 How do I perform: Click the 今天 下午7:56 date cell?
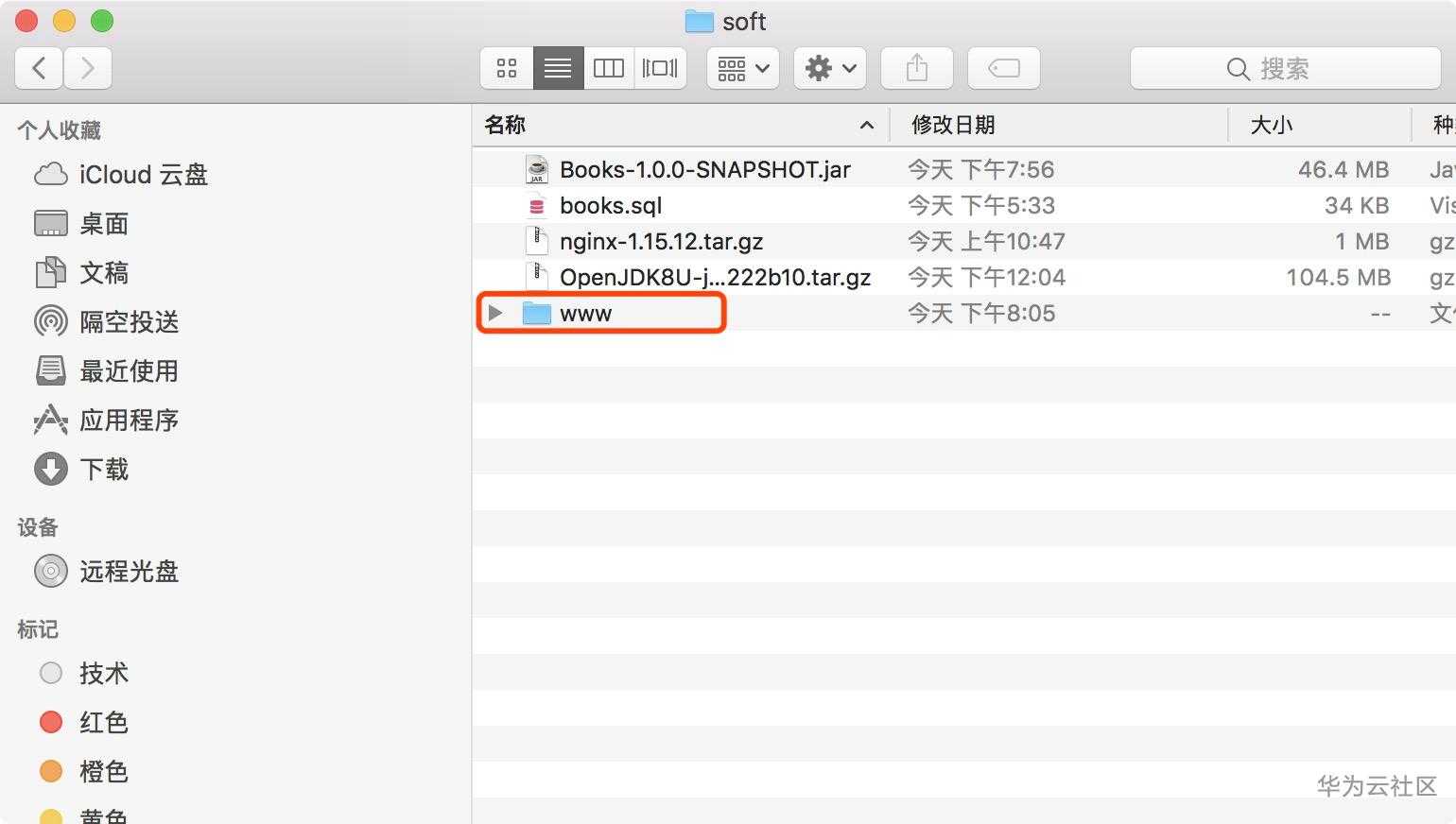[981, 169]
